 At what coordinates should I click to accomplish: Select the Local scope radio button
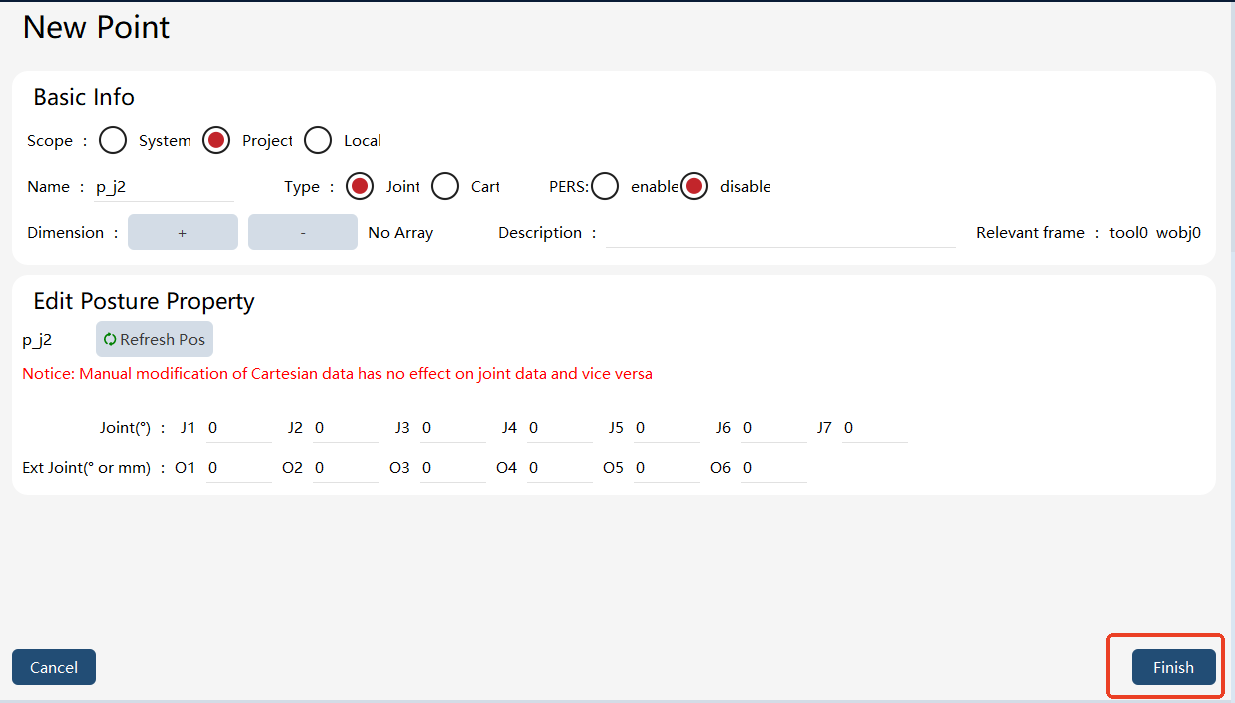318,141
